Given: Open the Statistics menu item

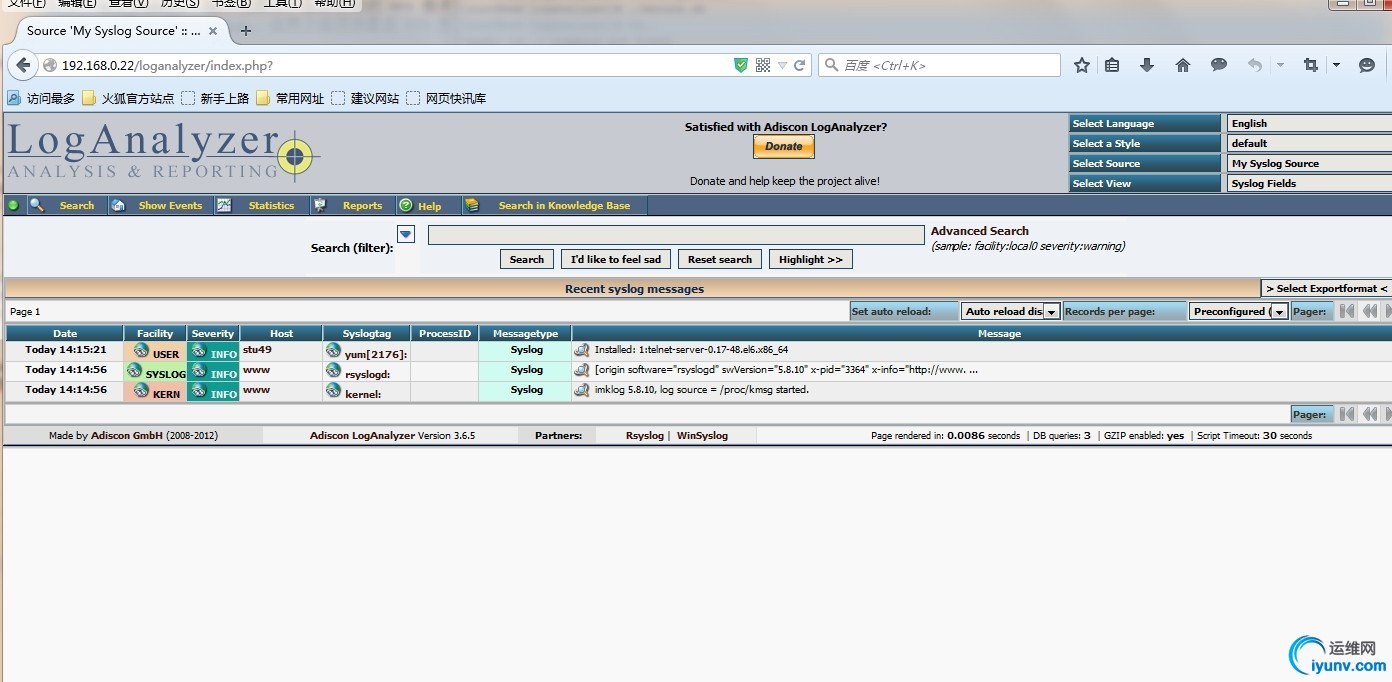Looking at the screenshot, I should point(272,206).
